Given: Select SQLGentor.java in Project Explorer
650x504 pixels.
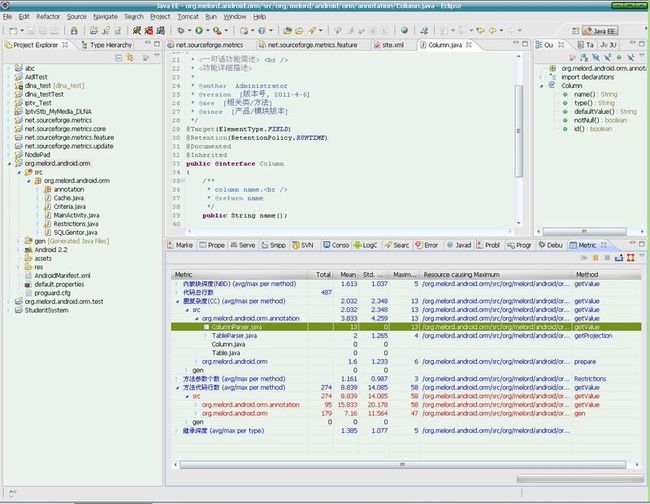Looking at the screenshot, I should click(75, 233).
